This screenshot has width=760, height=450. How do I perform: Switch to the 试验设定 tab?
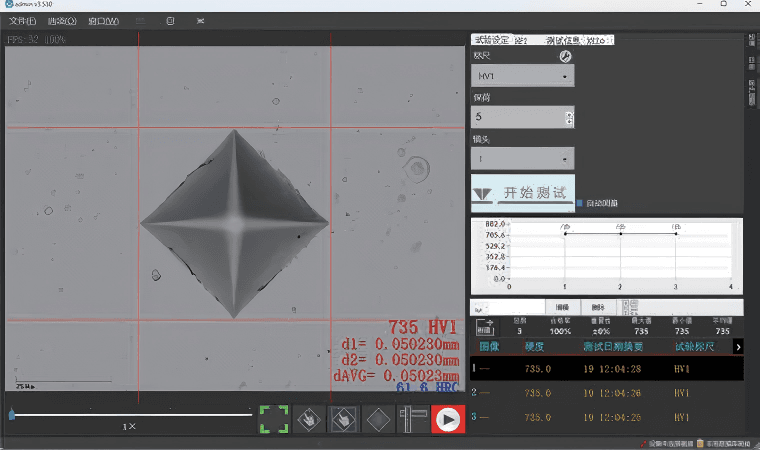pyautogui.click(x=490, y=41)
